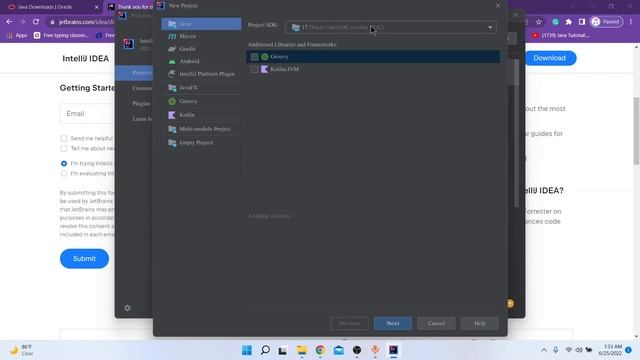Click the Next button in New Project
Image resolution: width=640 pixels, height=360 pixels.
(x=393, y=323)
